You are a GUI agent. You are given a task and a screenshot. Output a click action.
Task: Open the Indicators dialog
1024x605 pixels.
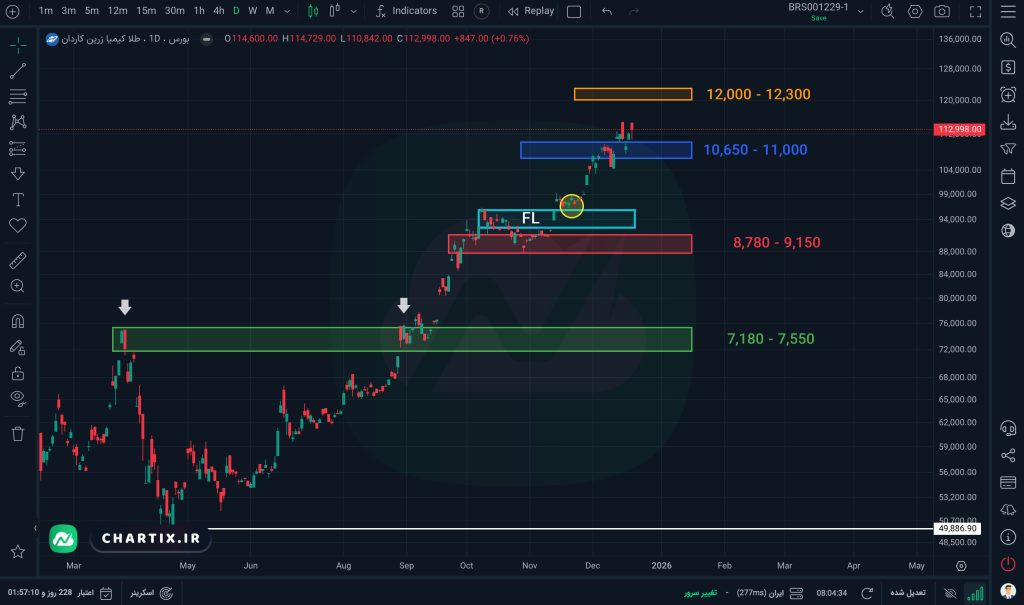click(406, 11)
